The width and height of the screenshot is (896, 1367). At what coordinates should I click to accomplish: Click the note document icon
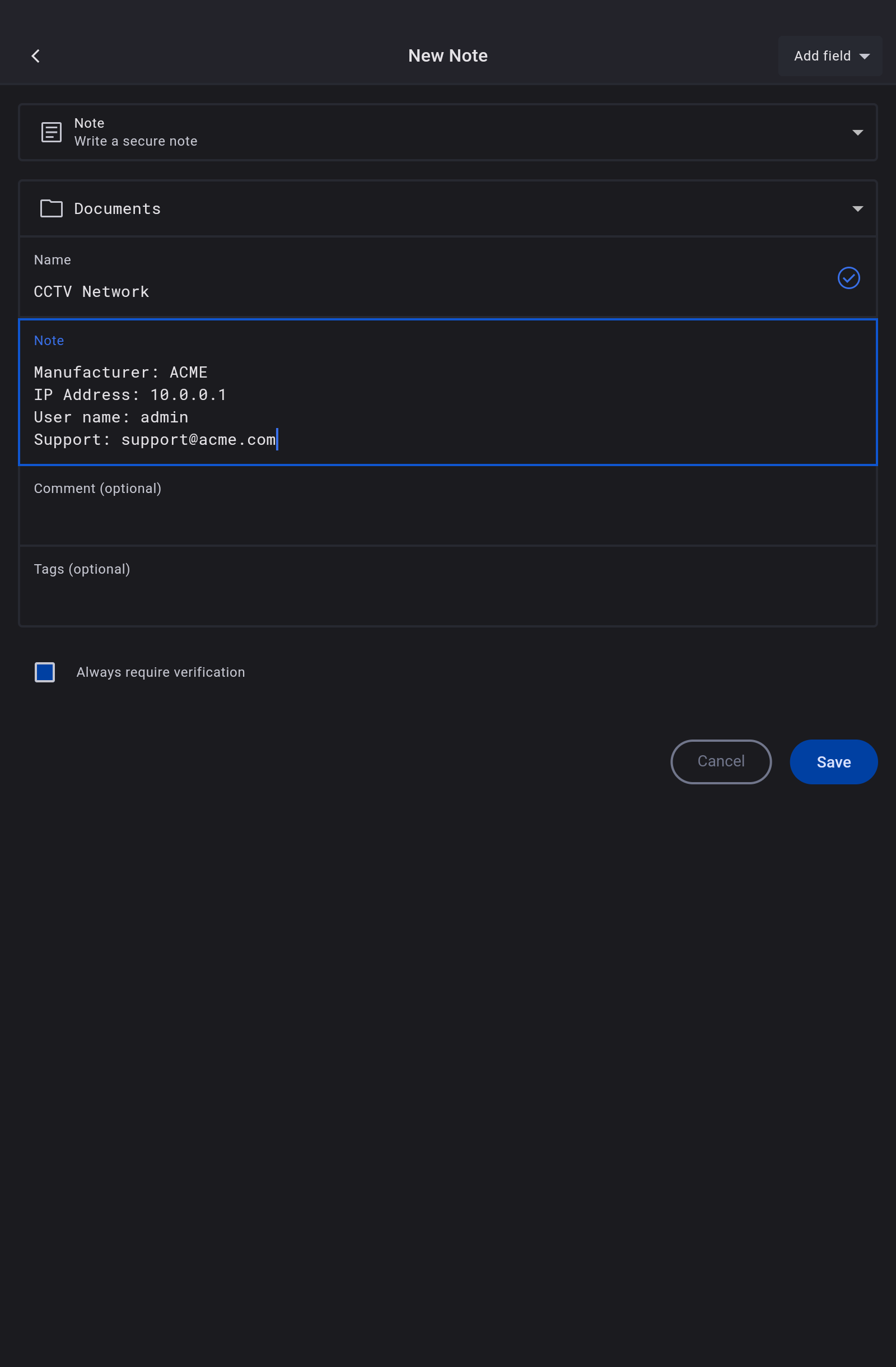click(x=51, y=132)
